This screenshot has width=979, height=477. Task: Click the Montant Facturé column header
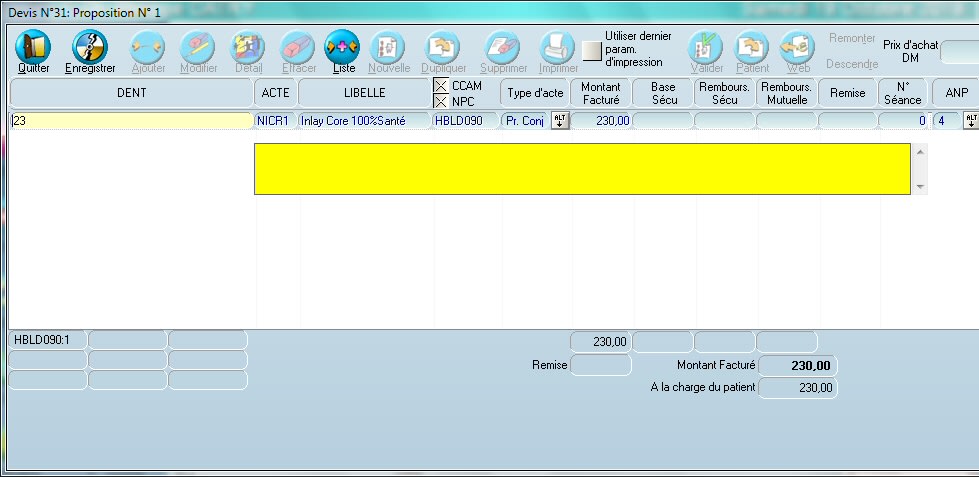tap(601, 93)
